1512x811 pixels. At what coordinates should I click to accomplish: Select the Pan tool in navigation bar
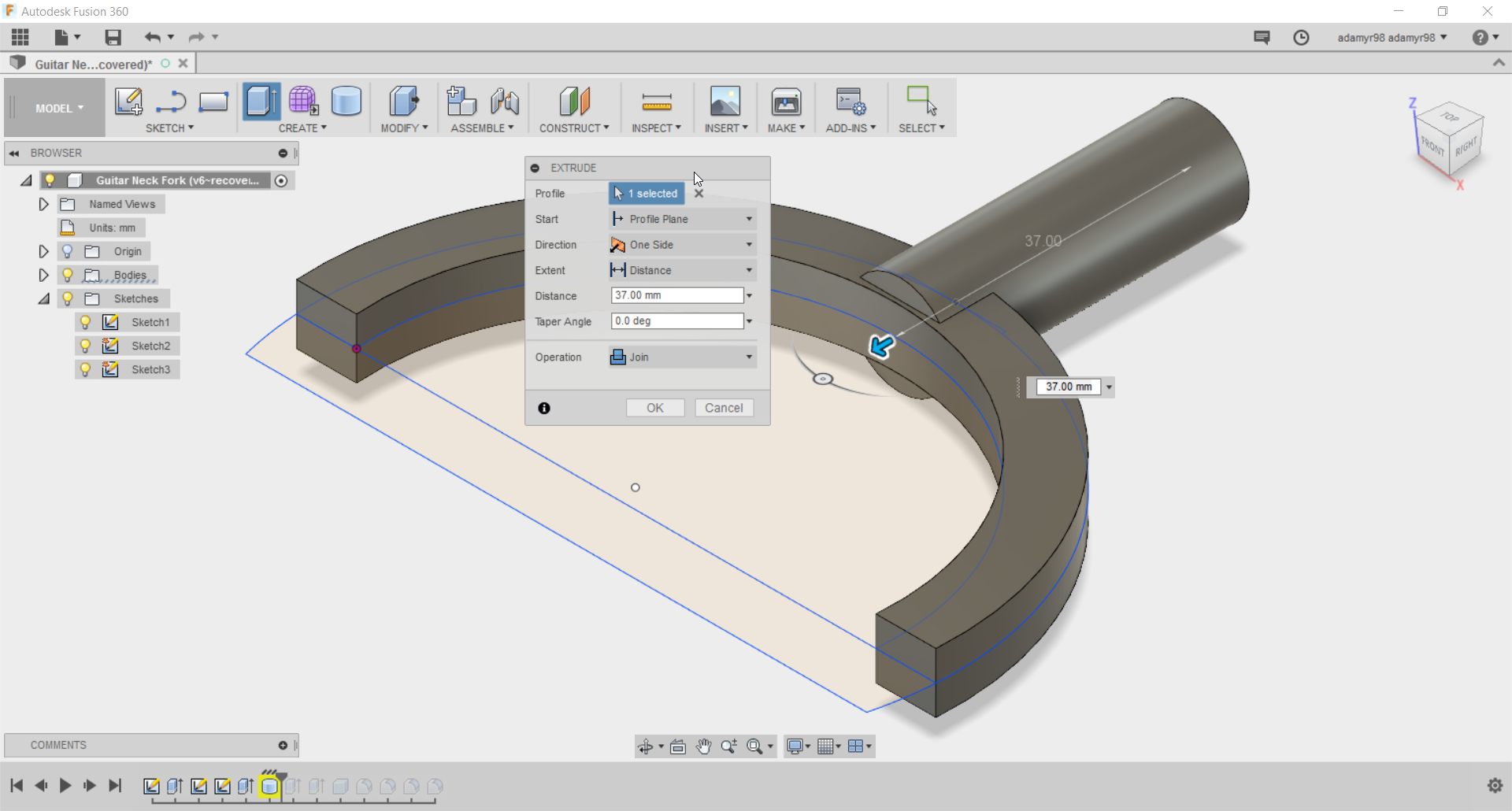coord(703,746)
